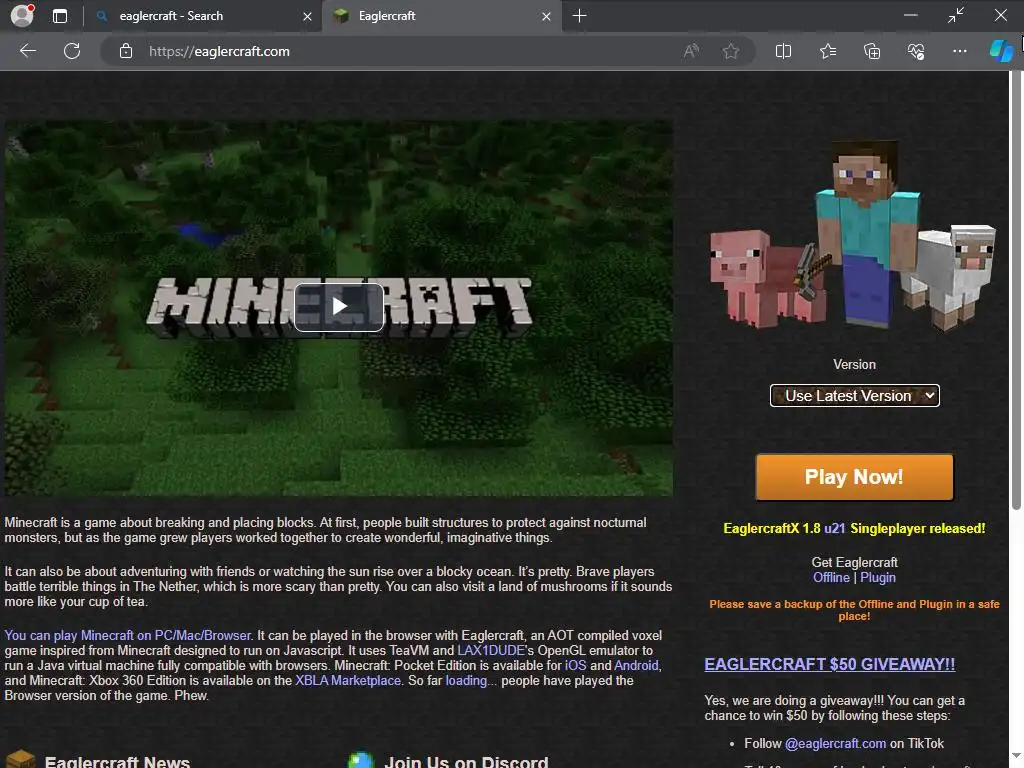The image size is (1024, 768).
Task: Click the Play Now! button
Action: coord(854,477)
